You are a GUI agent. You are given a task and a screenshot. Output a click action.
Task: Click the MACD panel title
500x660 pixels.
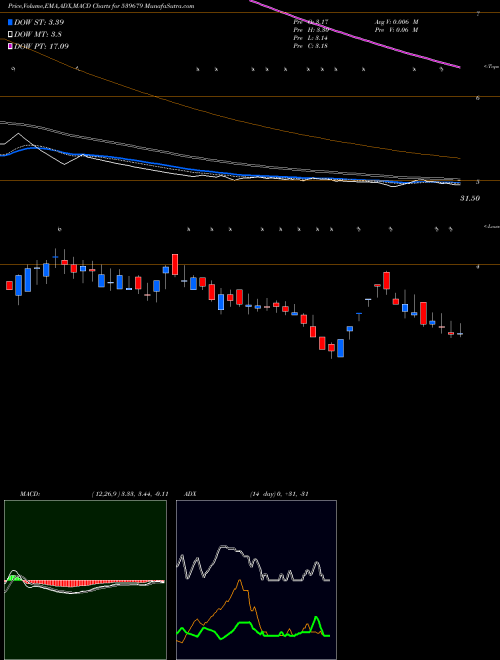pos(30,494)
